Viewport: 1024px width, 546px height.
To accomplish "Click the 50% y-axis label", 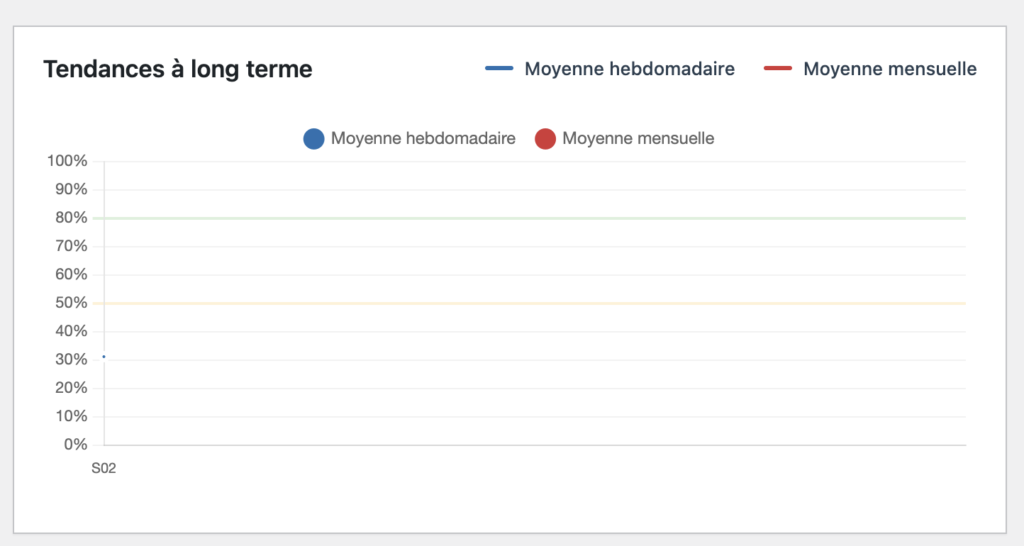I will (71, 303).
